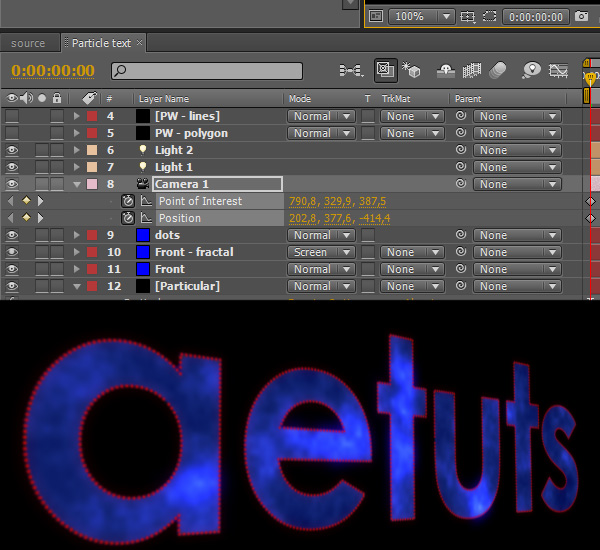Click the timeline current time 0:00:00:00

tap(53, 71)
